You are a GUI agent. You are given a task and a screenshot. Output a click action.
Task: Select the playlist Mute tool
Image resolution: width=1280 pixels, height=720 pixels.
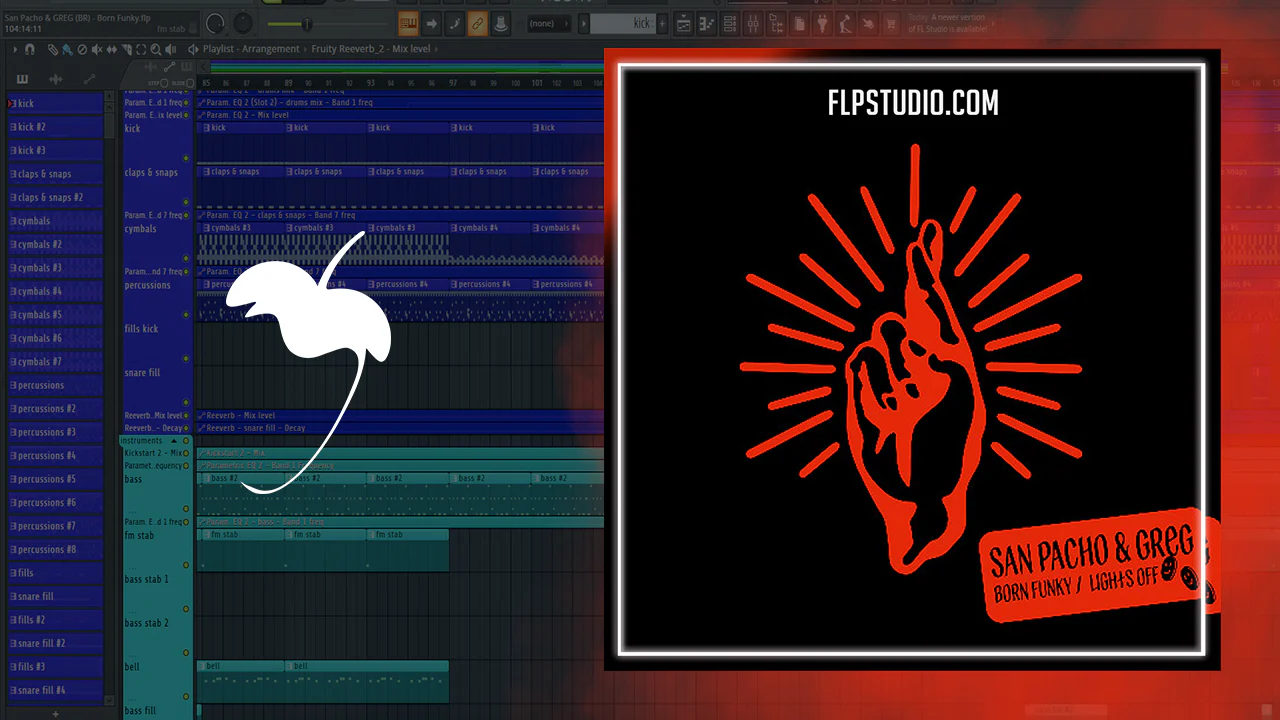pyautogui.click(x=96, y=49)
